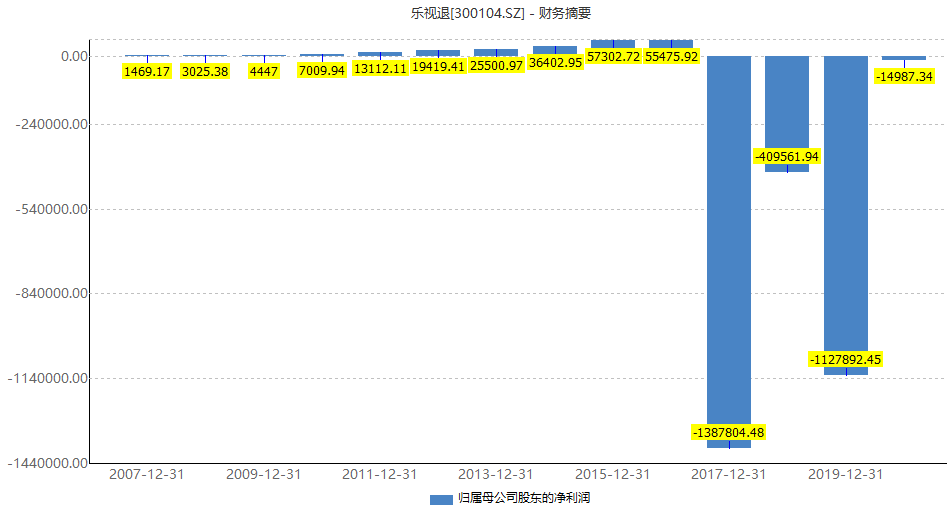This screenshot has width=947, height=511.
Task: Click the x-axis label 2015-12-31
Action: (x=612, y=475)
